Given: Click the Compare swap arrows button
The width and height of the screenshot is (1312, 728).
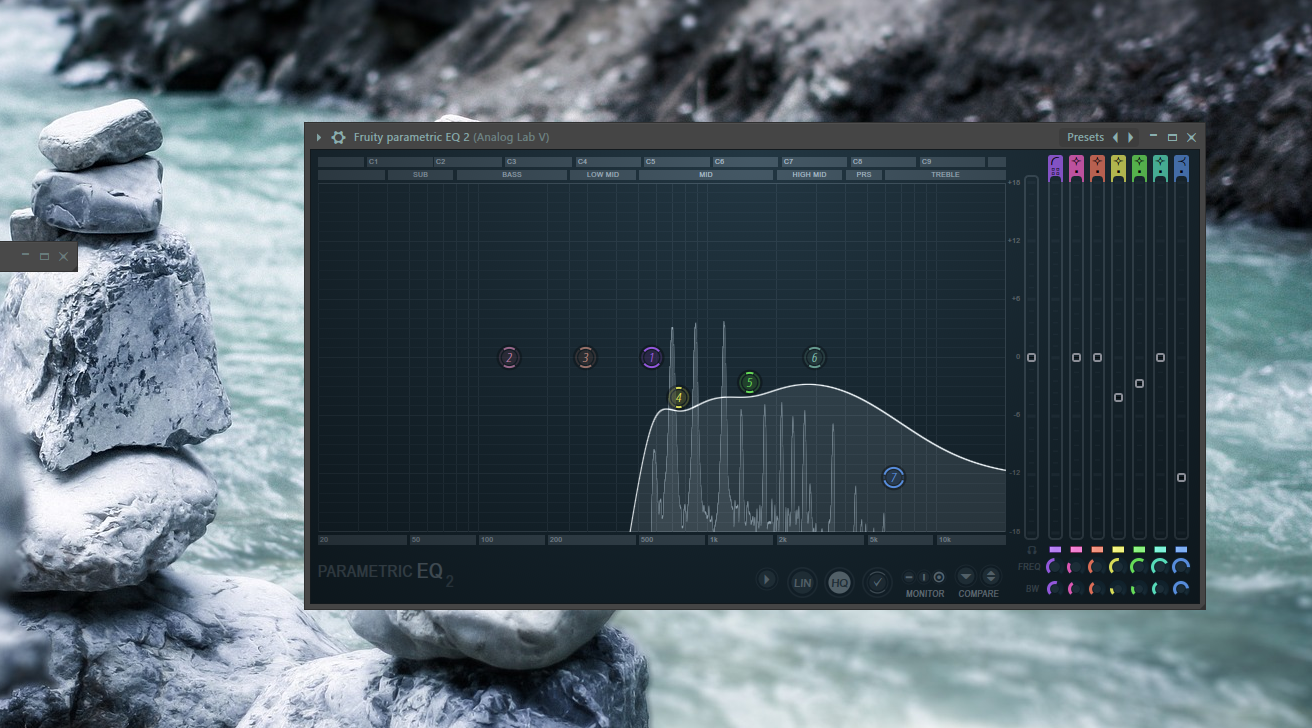Looking at the screenshot, I should [991, 576].
